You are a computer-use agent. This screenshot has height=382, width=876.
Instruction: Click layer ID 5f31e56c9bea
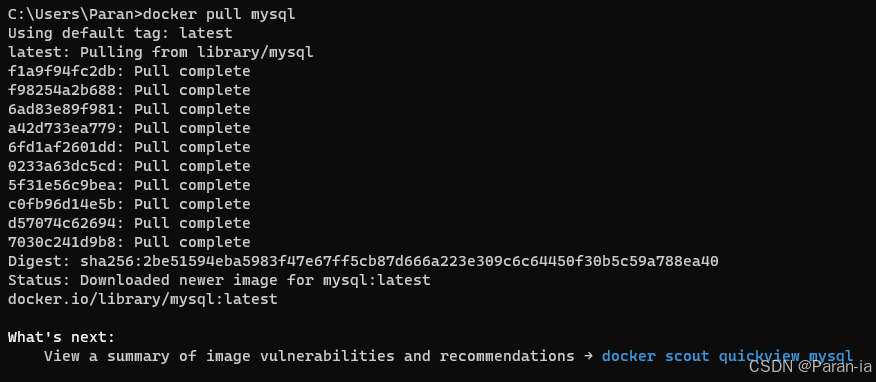click(61, 185)
